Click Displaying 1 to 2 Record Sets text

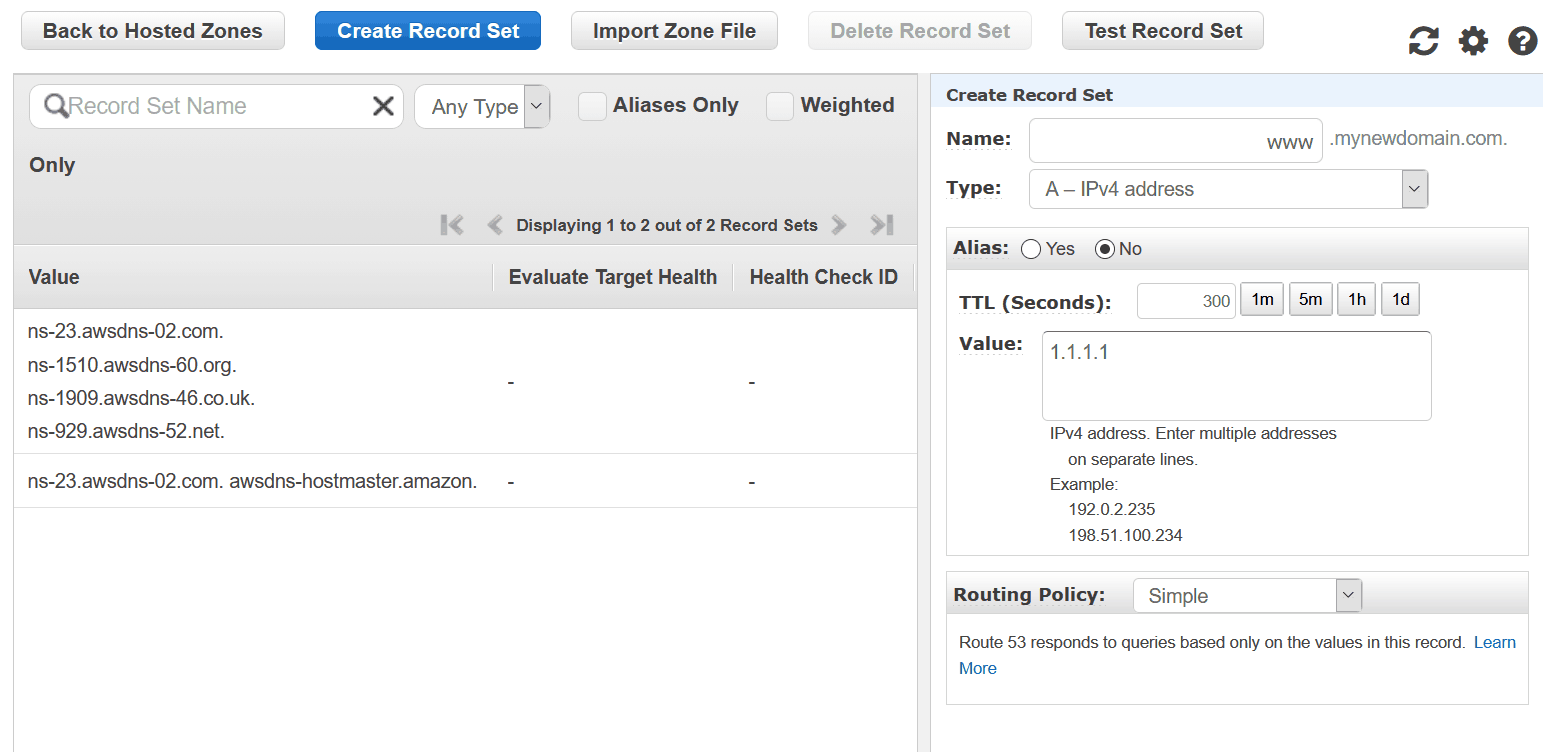click(x=667, y=225)
